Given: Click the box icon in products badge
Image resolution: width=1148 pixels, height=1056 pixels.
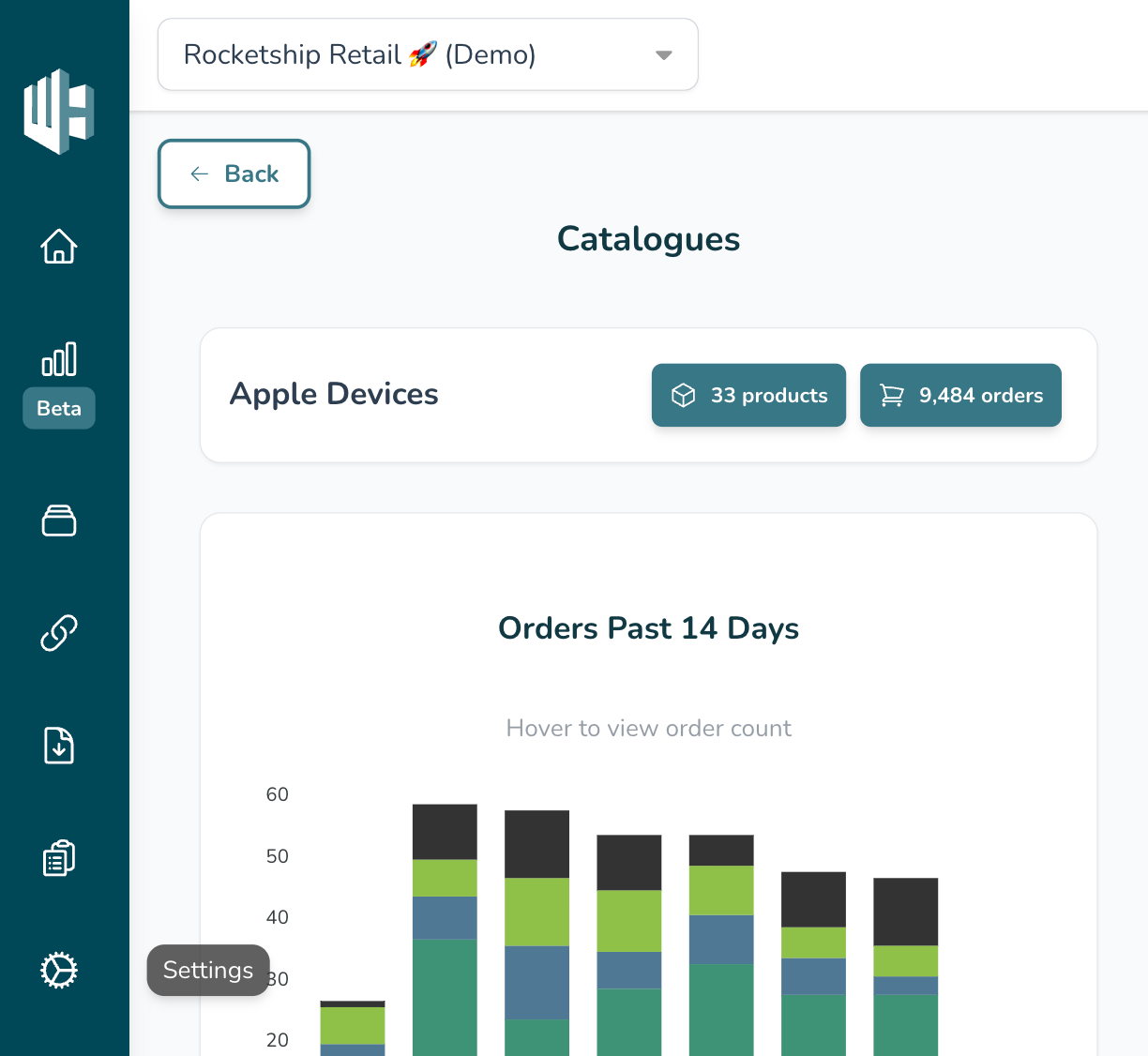Looking at the screenshot, I should click(684, 395).
